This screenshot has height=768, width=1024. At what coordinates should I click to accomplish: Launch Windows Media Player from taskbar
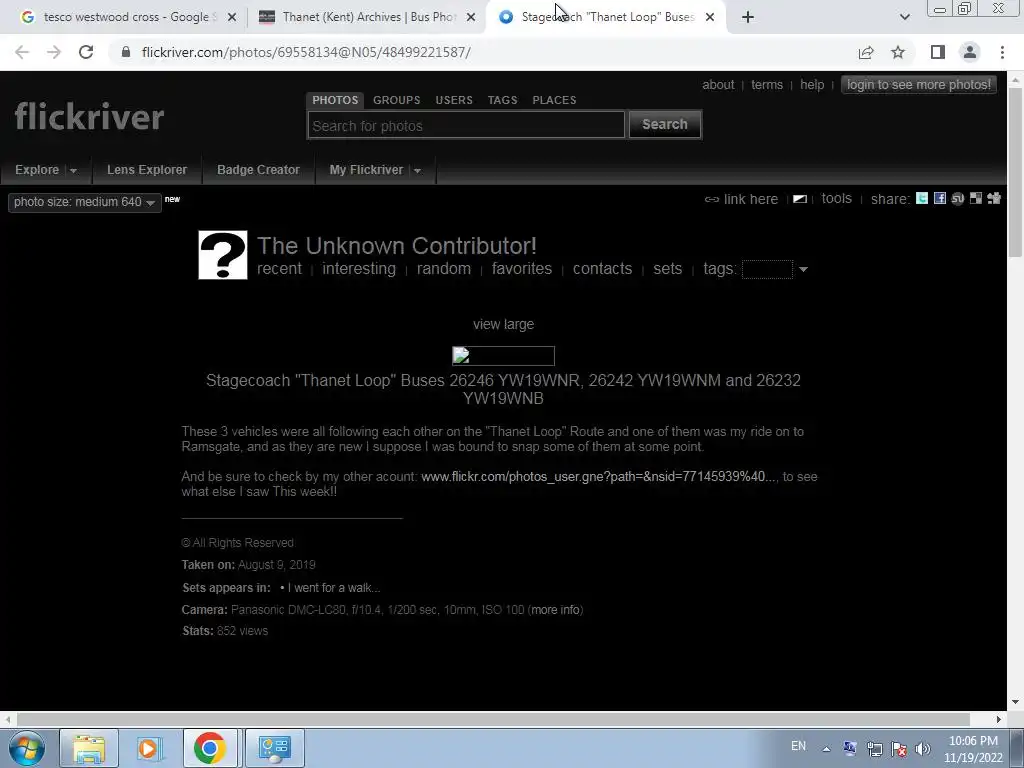(149, 748)
